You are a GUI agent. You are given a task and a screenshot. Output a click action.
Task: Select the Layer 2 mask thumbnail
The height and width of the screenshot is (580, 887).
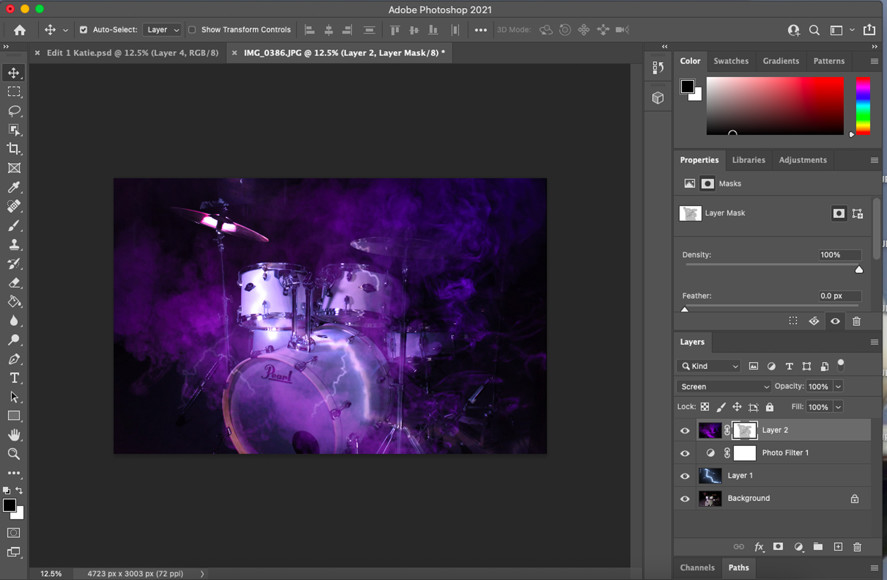744,430
